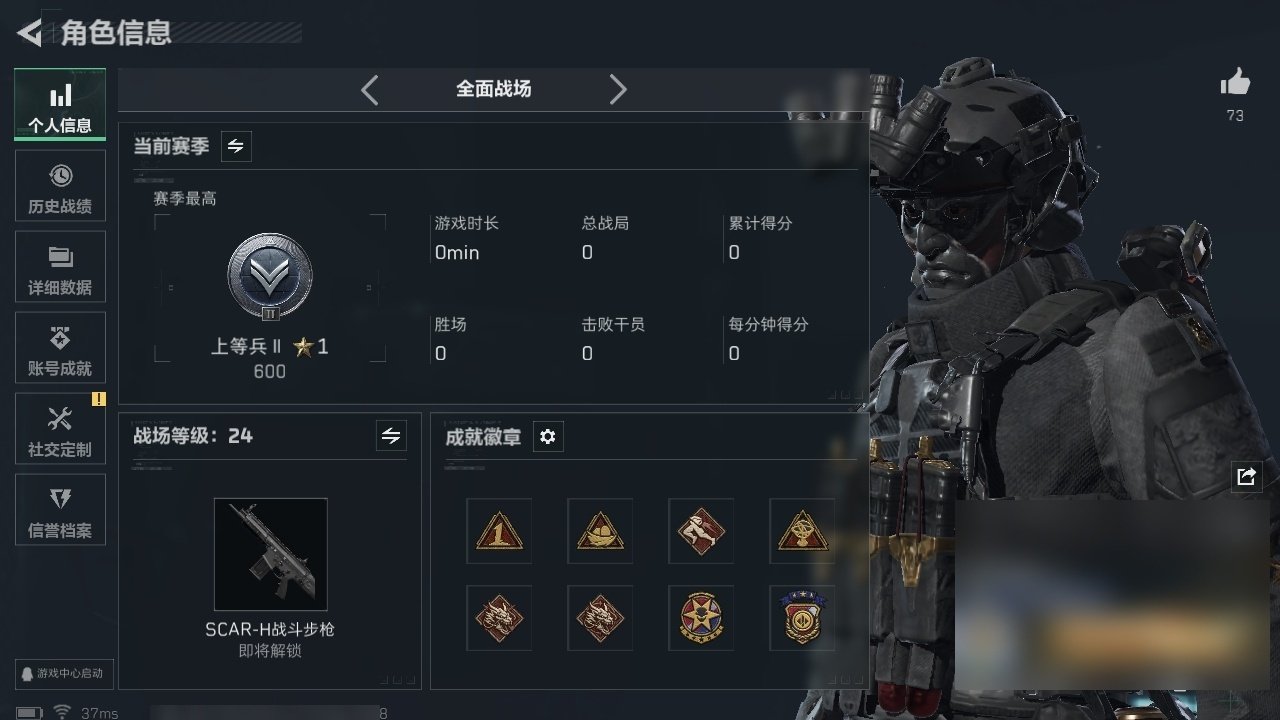1280x720 pixels.
Task: Click the back arrow beside 角色信息
Action: click(x=29, y=33)
